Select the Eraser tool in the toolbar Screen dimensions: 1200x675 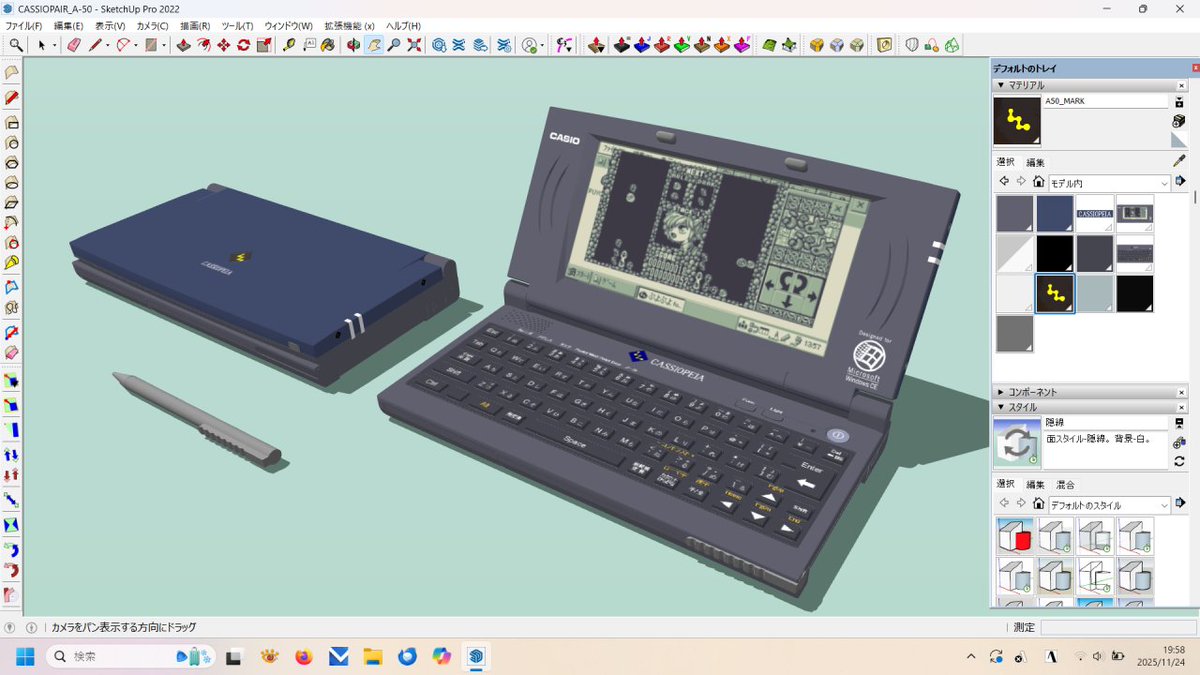(74, 45)
